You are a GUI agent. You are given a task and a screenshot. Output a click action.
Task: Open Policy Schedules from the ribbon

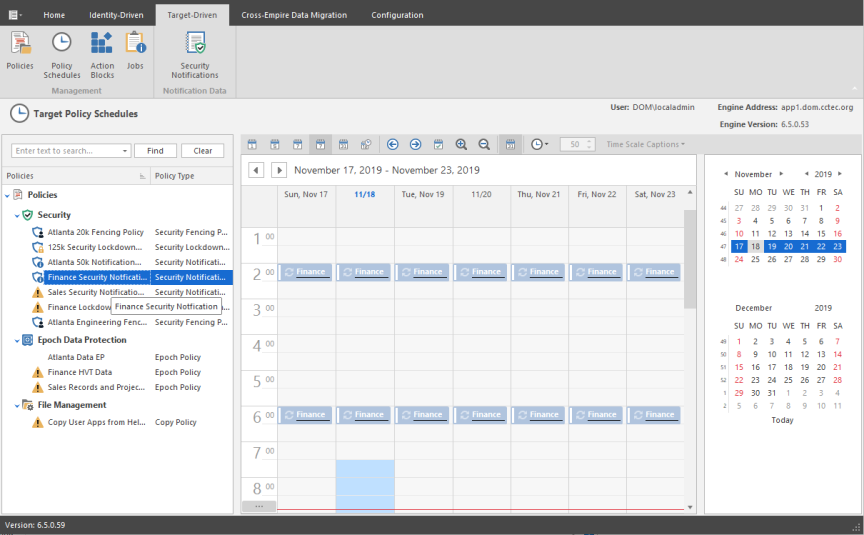(x=62, y=55)
